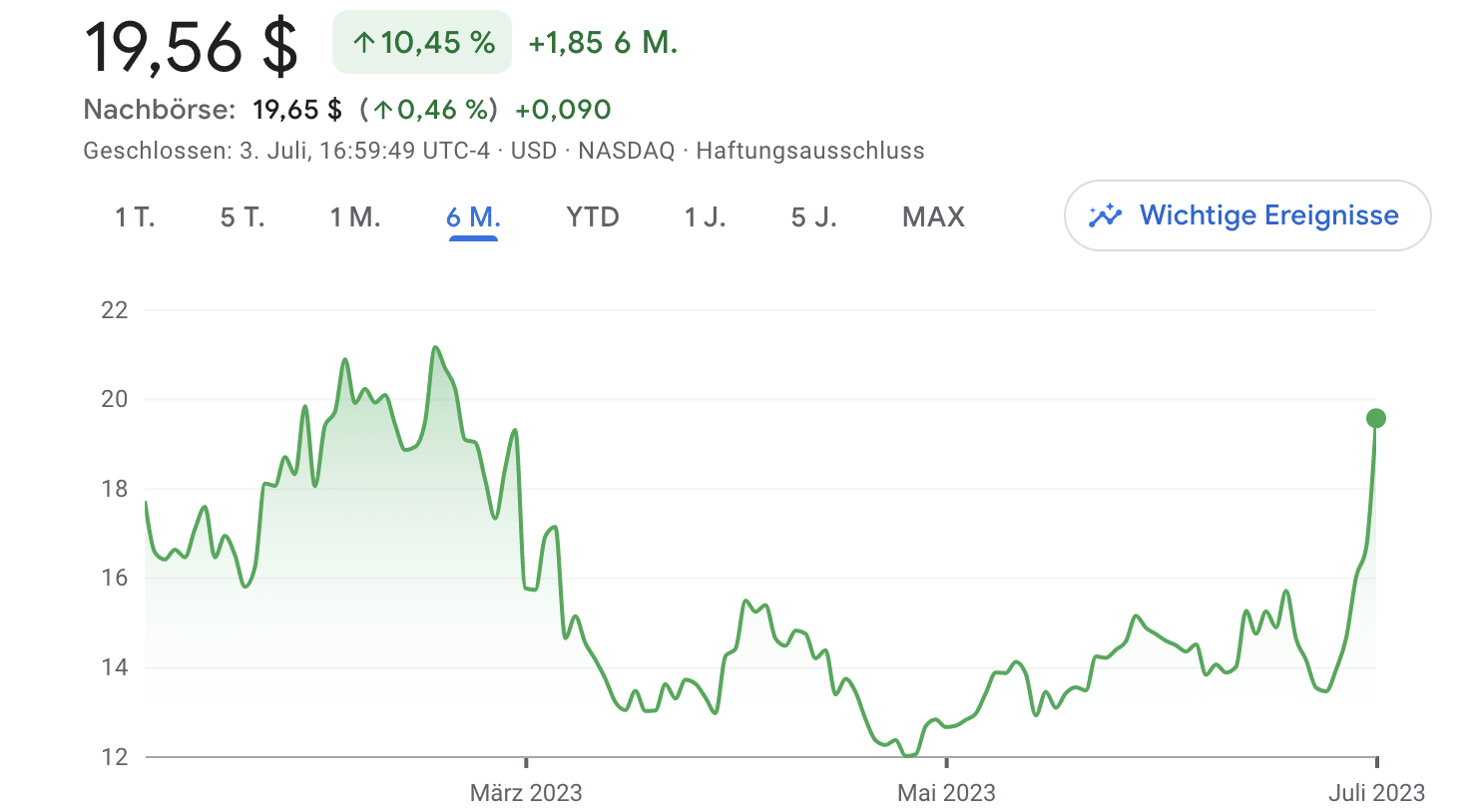Select the 1 T. time range
Viewport: 1477px width, 812px height.
[135, 217]
